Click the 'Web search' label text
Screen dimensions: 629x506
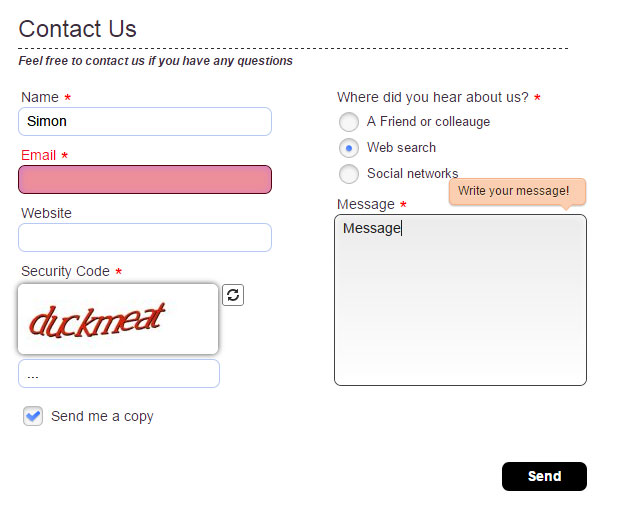(401, 148)
